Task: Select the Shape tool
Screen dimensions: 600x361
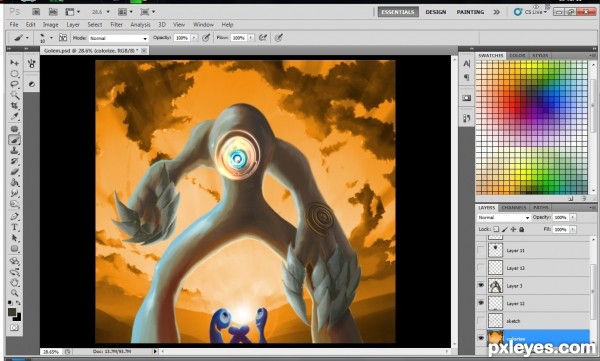Action: (x=15, y=248)
